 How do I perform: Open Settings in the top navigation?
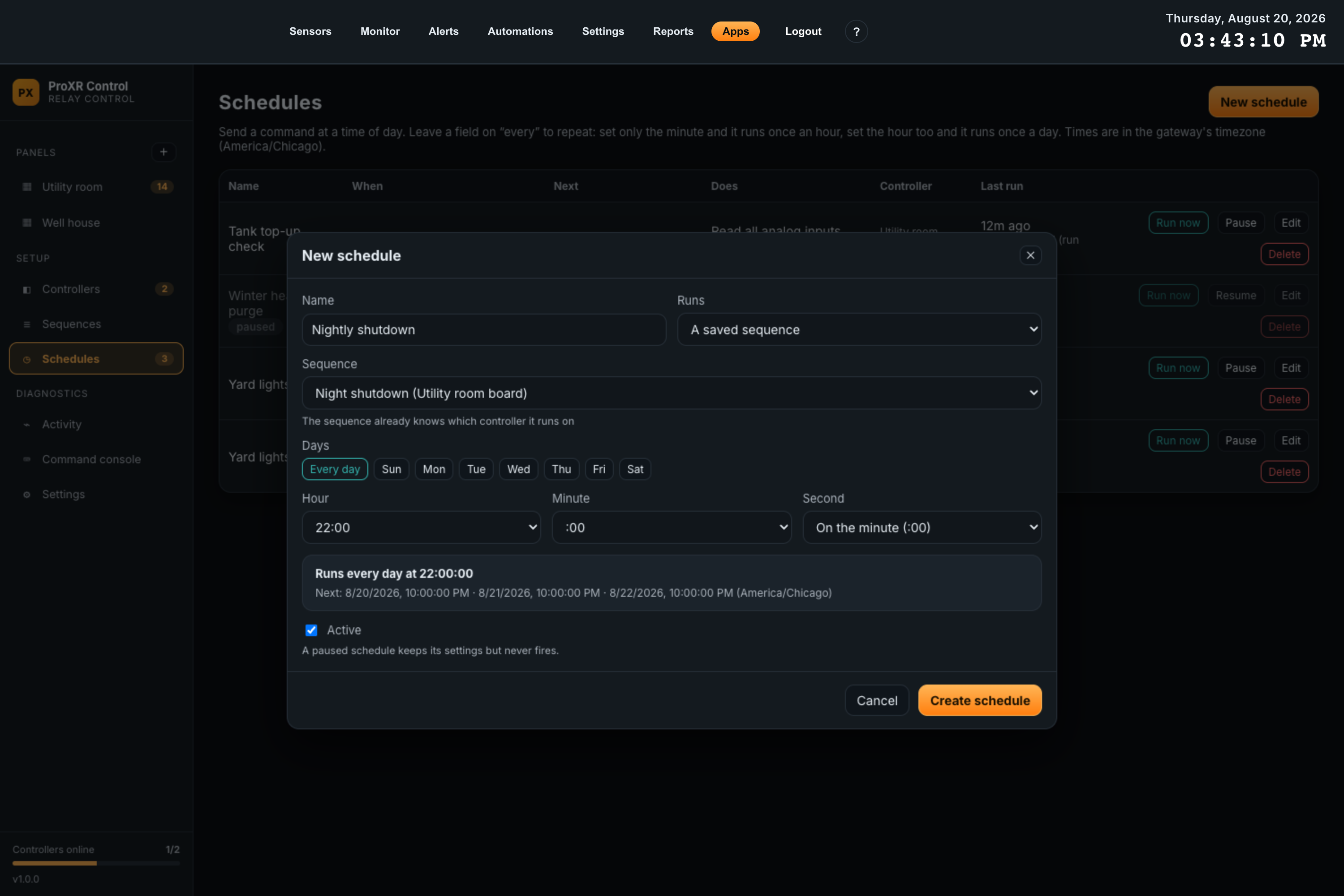[x=603, y=31]
